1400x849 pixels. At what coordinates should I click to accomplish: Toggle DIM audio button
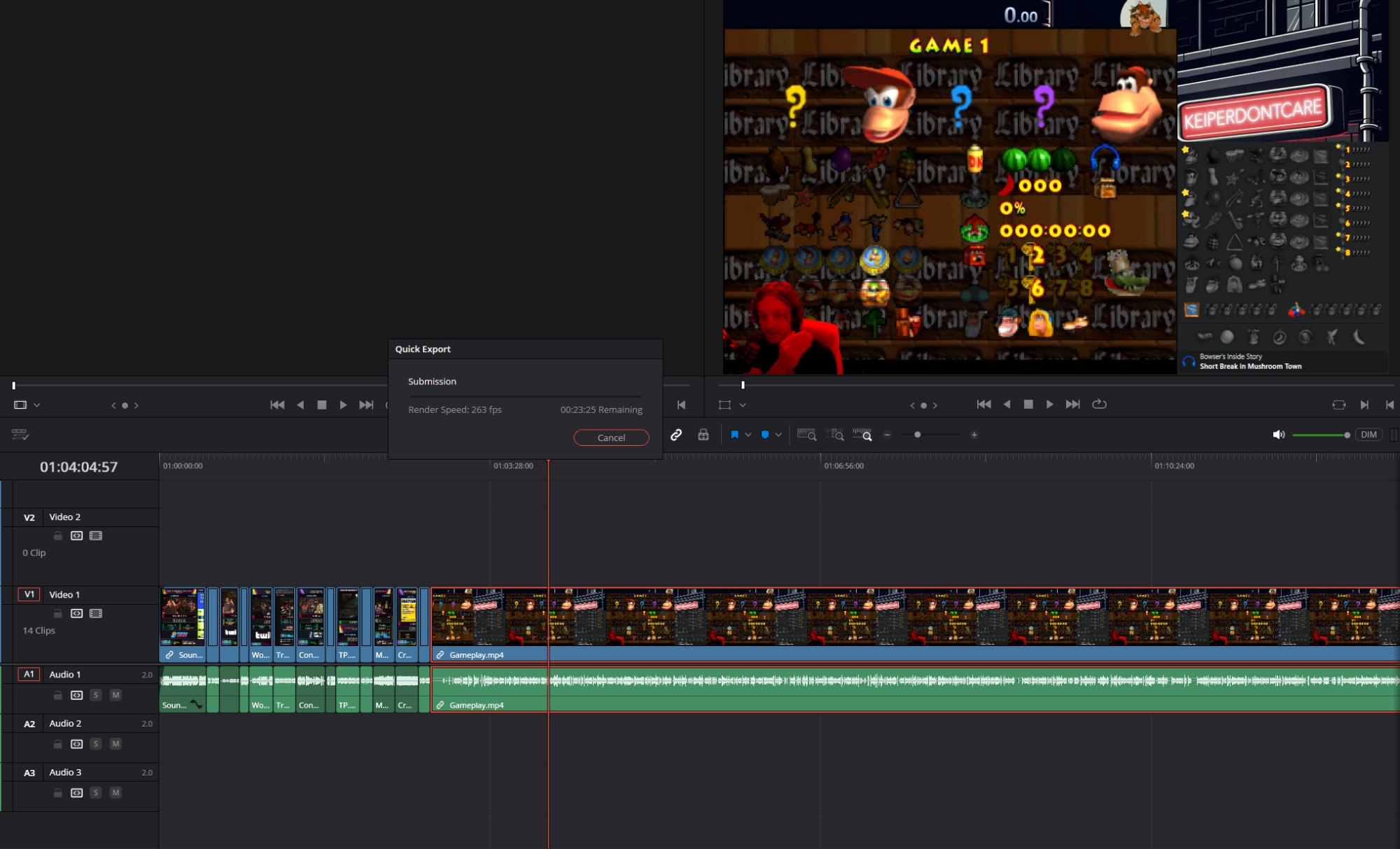[1368, 435]
